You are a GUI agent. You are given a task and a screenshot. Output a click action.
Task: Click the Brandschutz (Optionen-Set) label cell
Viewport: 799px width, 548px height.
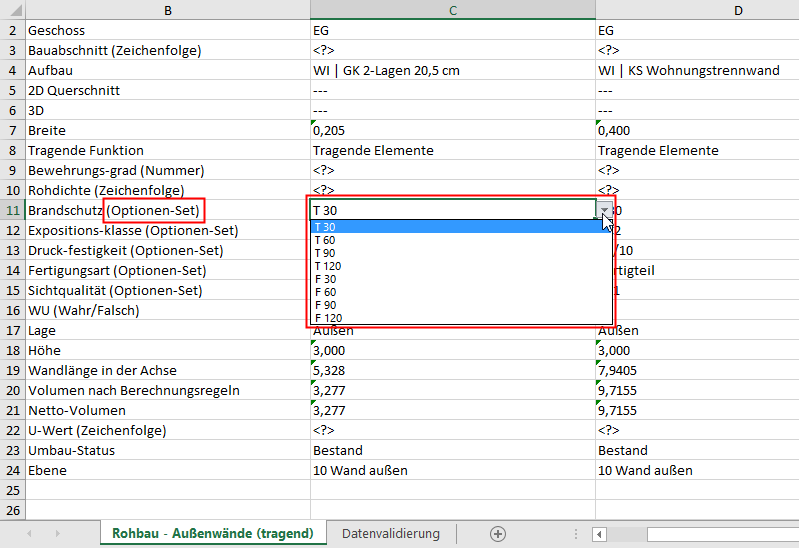pyautogui.click(x=168, y=211)
